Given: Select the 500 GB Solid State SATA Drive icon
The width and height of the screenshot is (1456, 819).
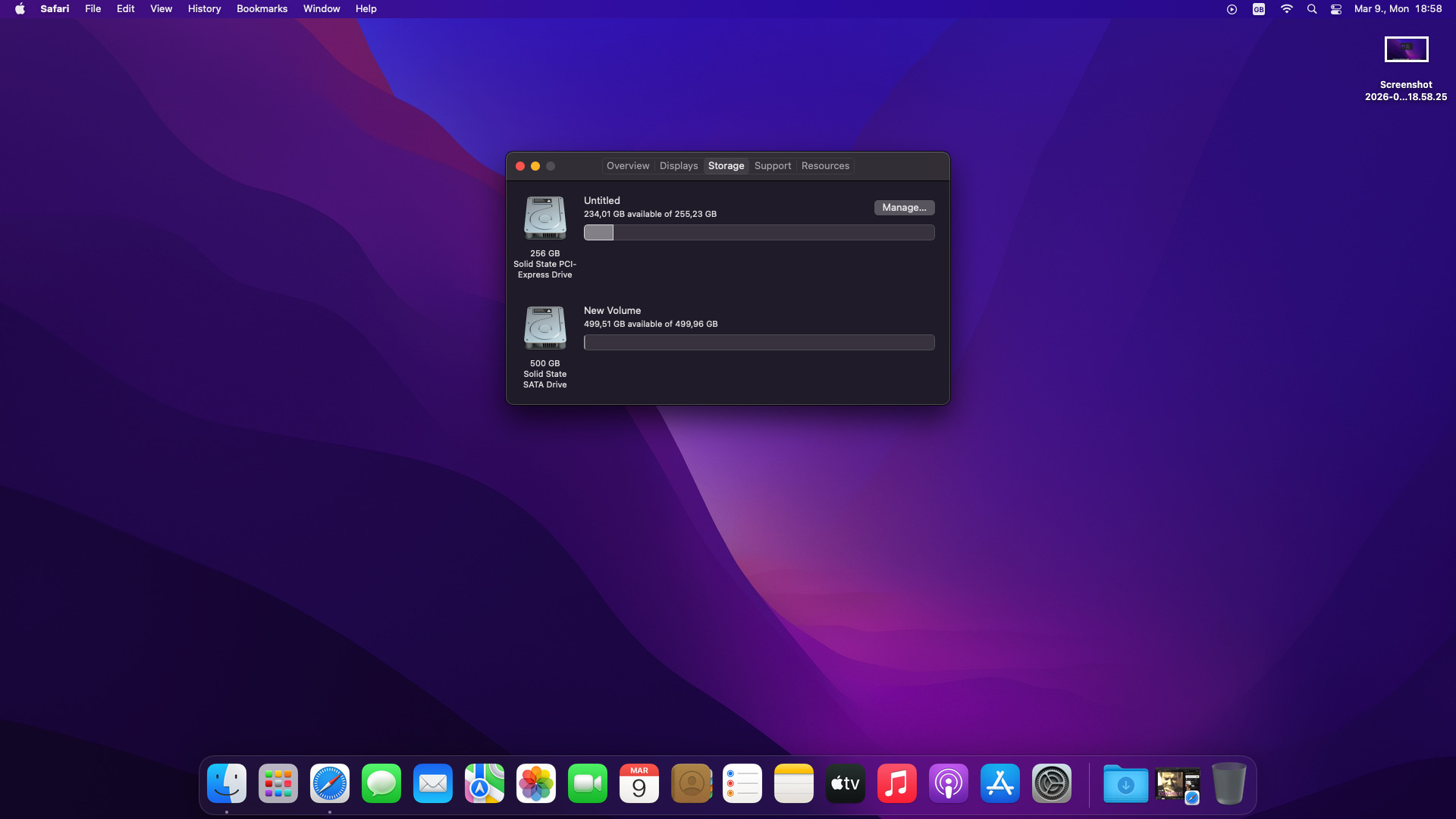Looking at the screenshot, I should pos(544,328).
